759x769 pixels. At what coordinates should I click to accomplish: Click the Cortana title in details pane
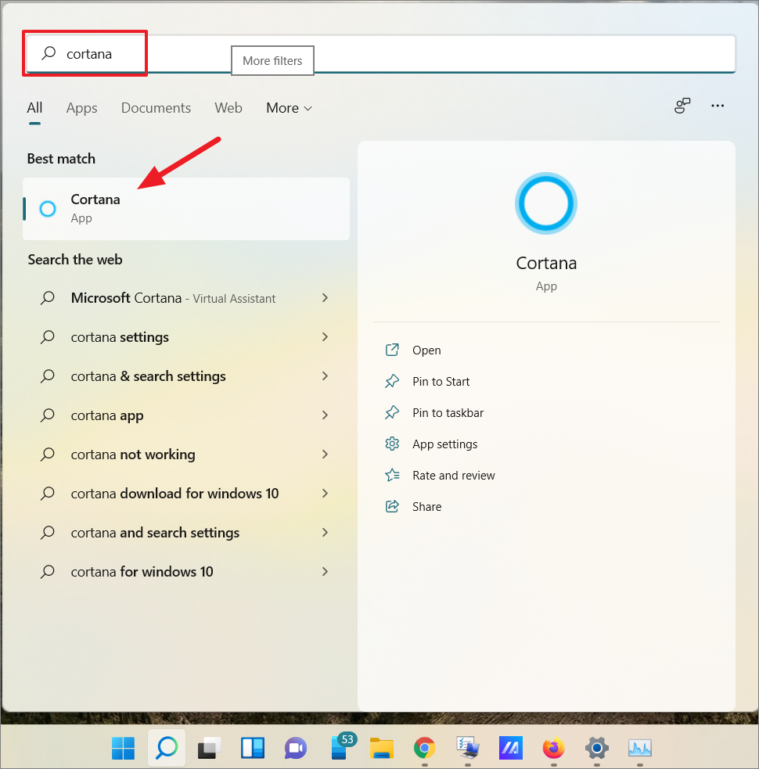pos(546,263)
